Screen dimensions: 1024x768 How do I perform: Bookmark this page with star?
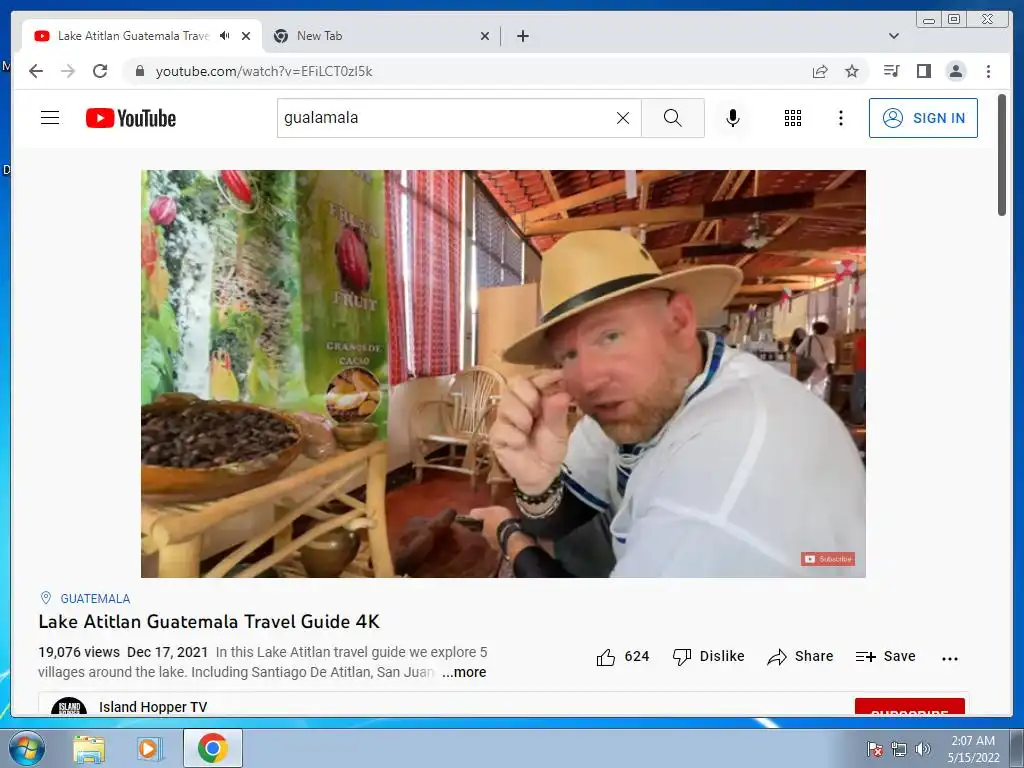click(852, 71)
